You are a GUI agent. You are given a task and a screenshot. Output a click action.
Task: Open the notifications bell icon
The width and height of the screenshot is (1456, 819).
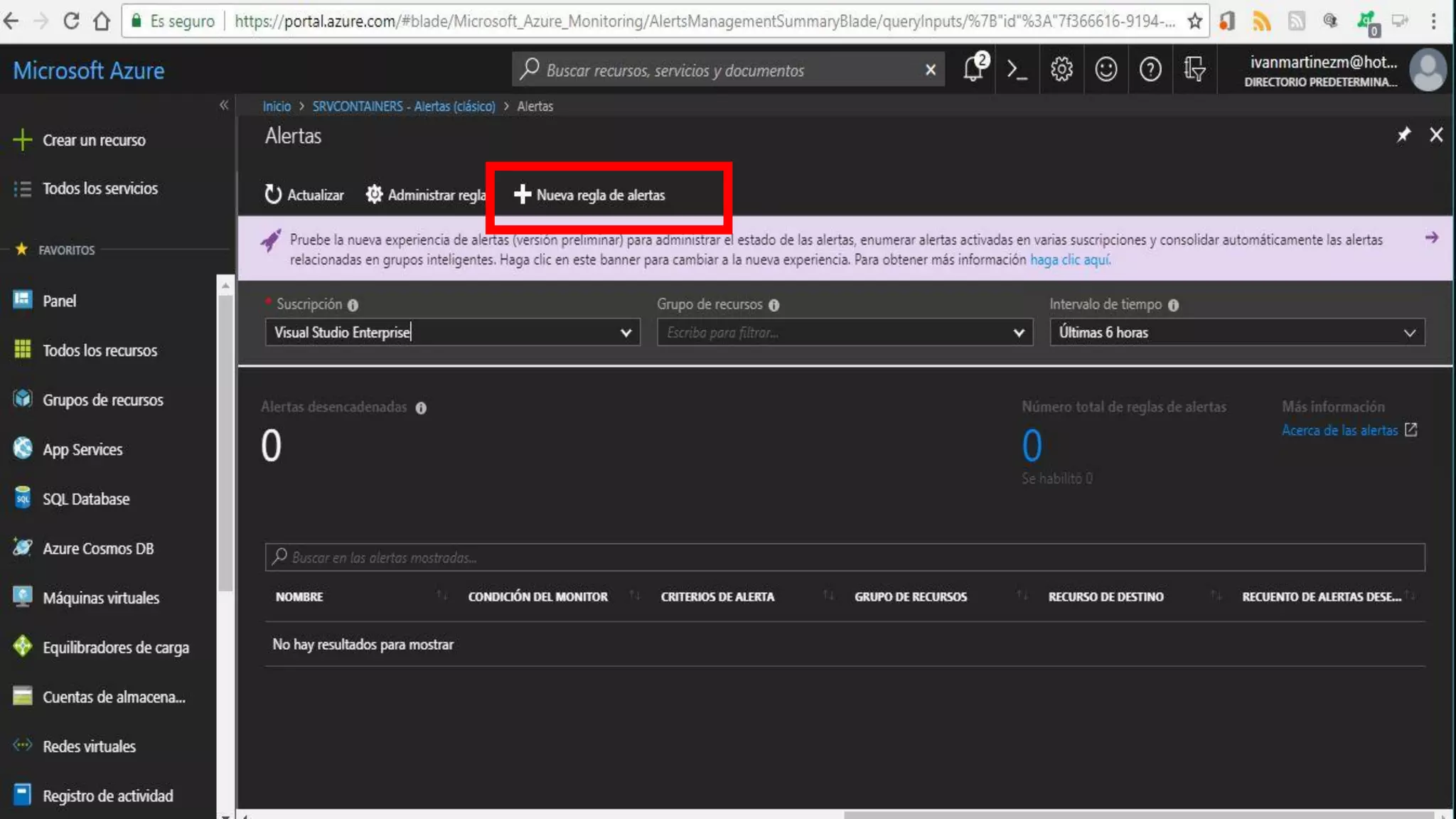coord(973,70)
